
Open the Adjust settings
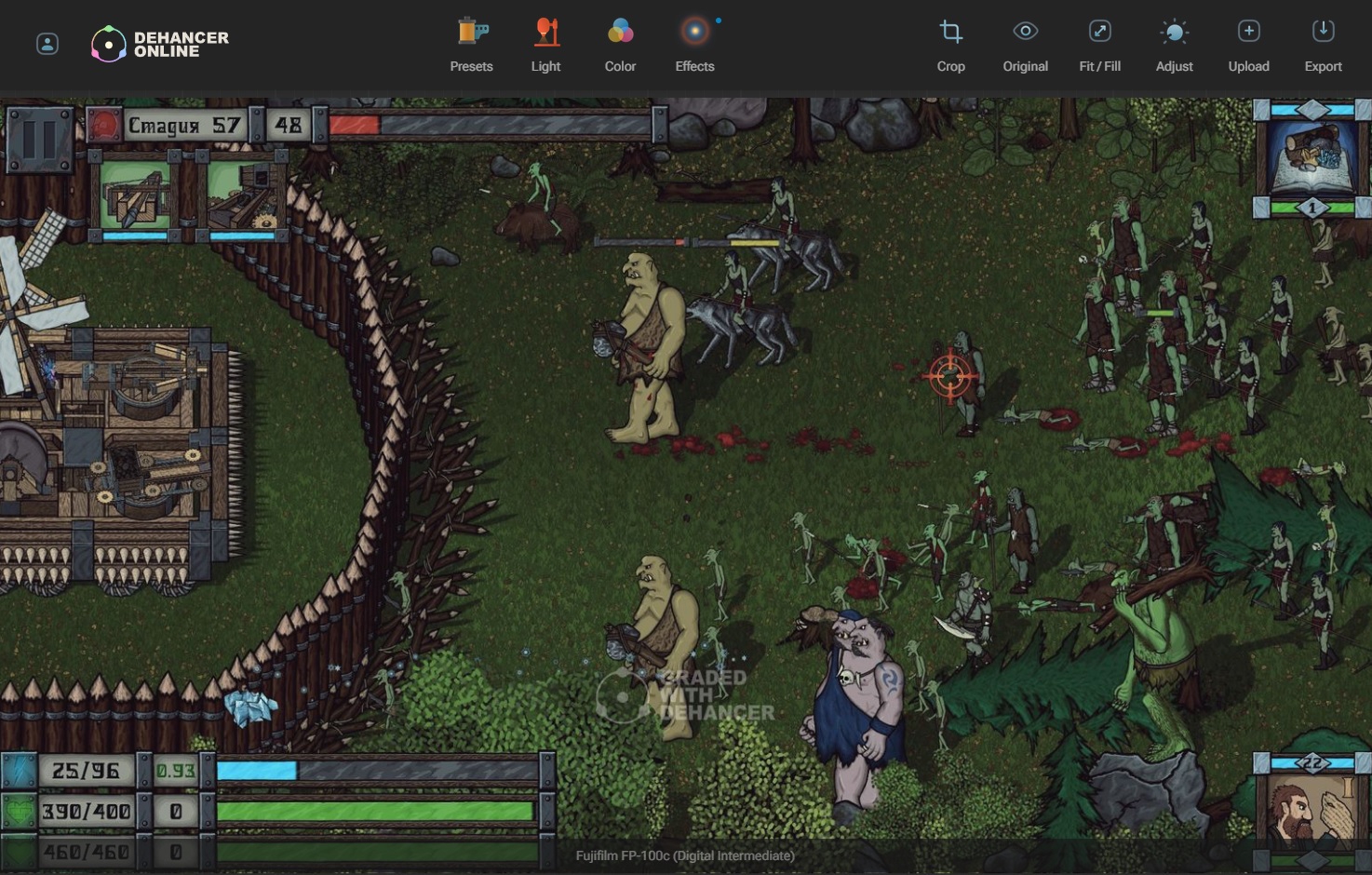click(x=1175, y=45)
